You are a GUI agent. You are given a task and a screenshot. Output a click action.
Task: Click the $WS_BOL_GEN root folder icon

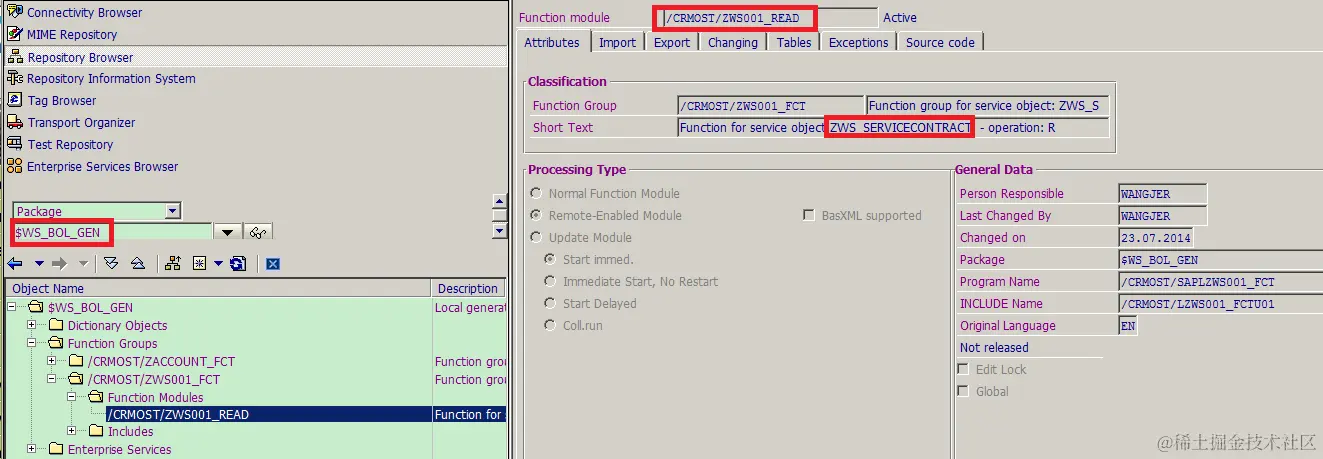point(36,307)
